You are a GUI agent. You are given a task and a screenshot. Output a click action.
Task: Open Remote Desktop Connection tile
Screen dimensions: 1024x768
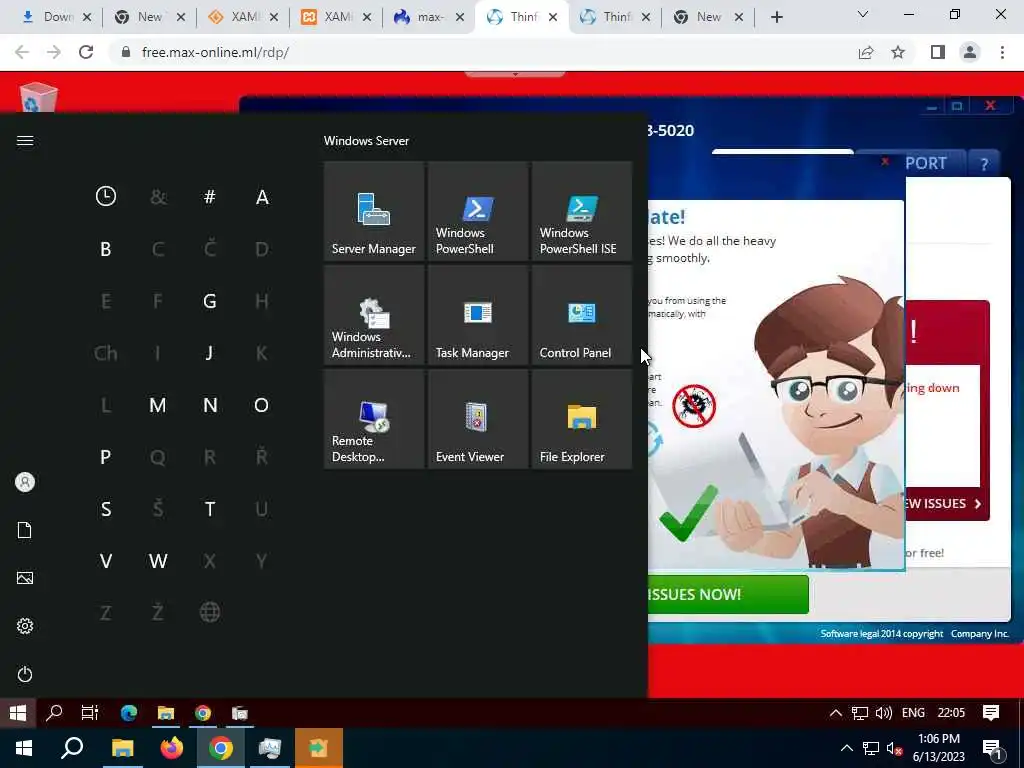[374, 419]
